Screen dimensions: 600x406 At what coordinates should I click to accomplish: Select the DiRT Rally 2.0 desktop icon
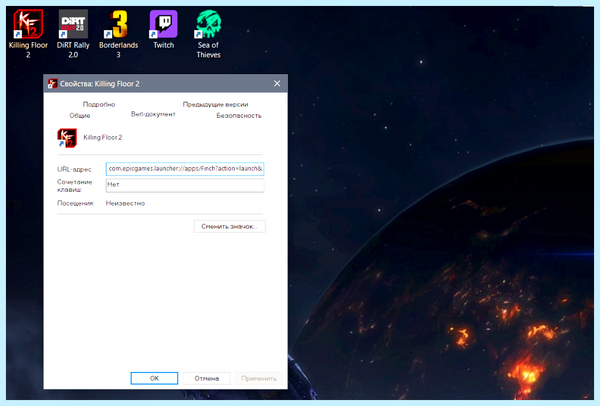point(73,34)
